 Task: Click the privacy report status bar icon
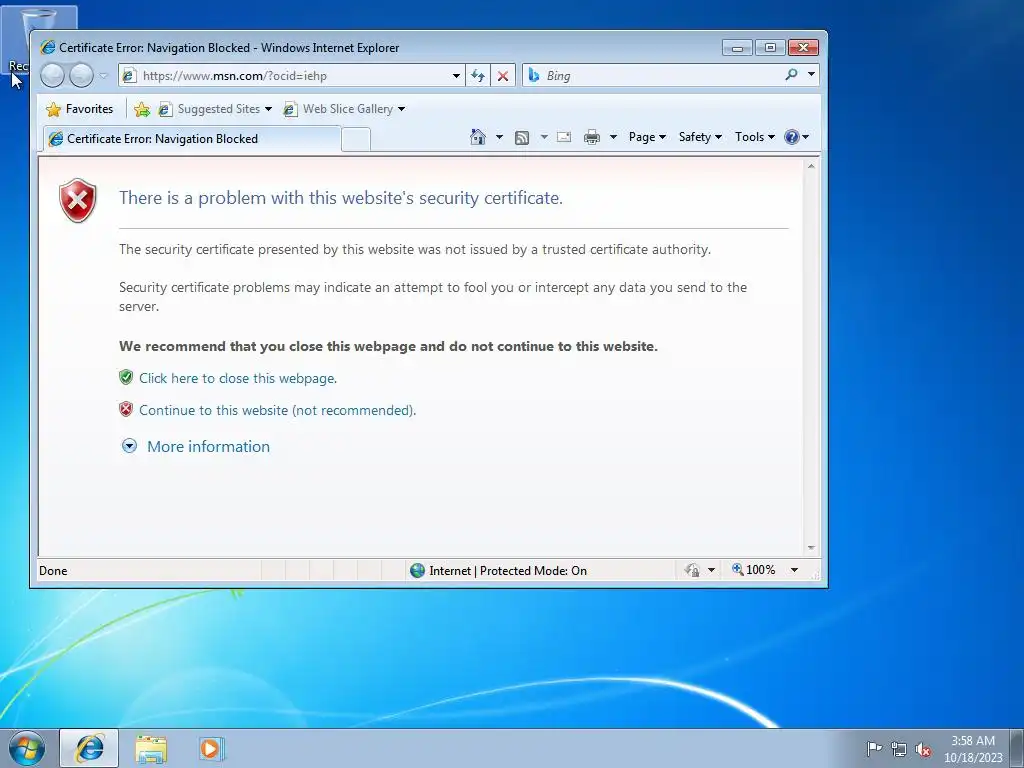tap(692, 570)
